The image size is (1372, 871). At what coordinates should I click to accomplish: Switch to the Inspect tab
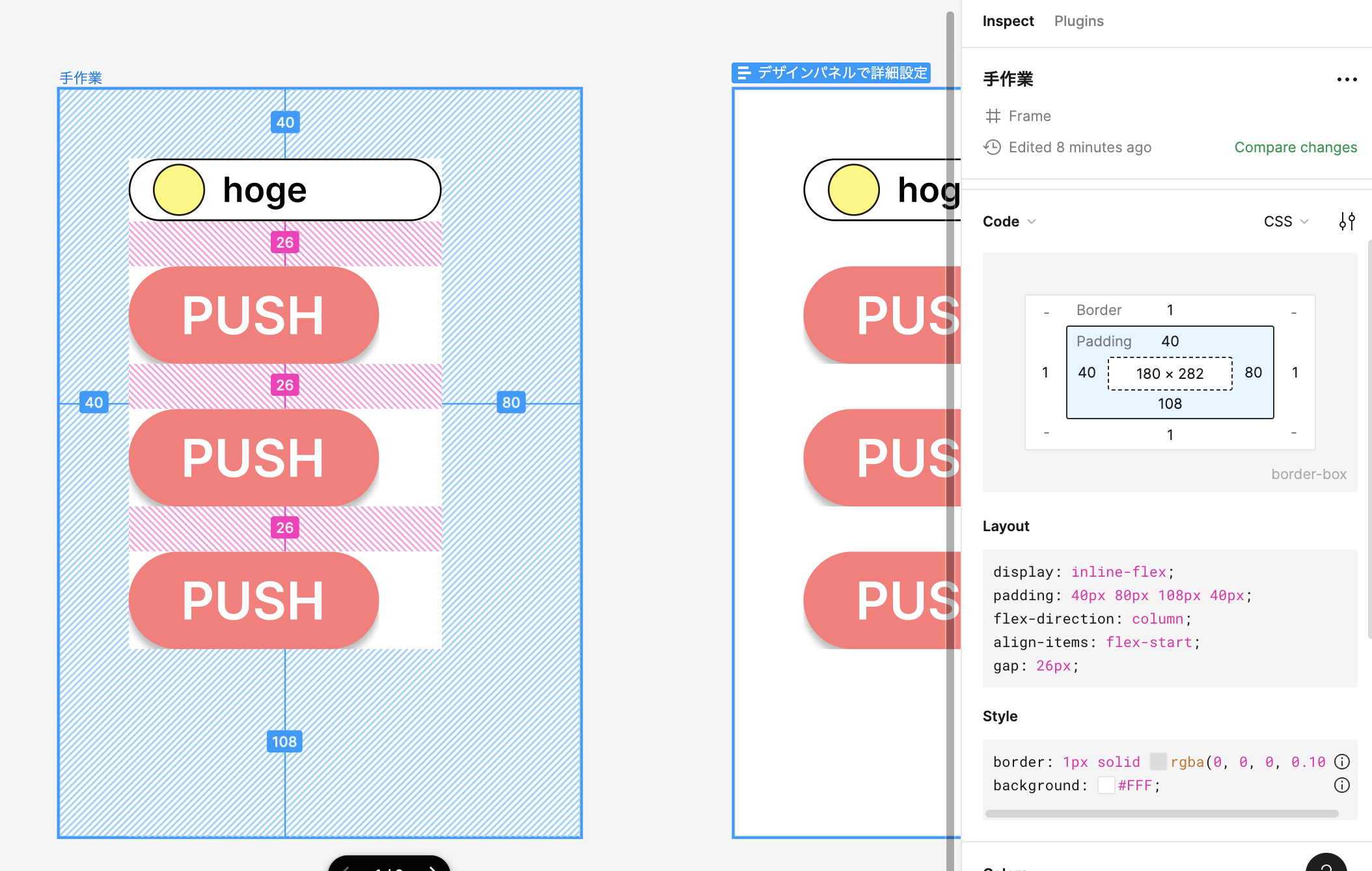click(1008, 21)
